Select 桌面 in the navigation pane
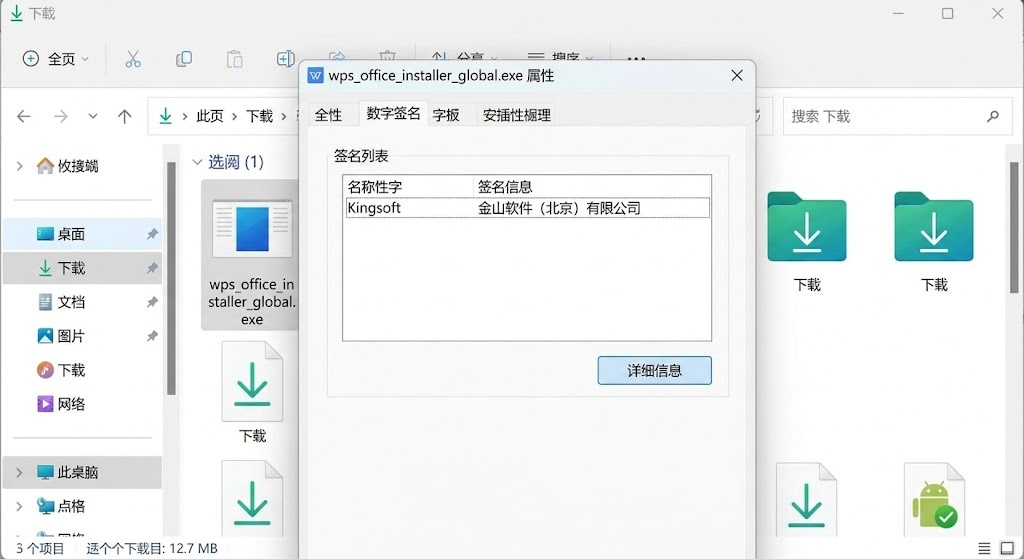1024x559 pixels. click(x=82, y=234)
